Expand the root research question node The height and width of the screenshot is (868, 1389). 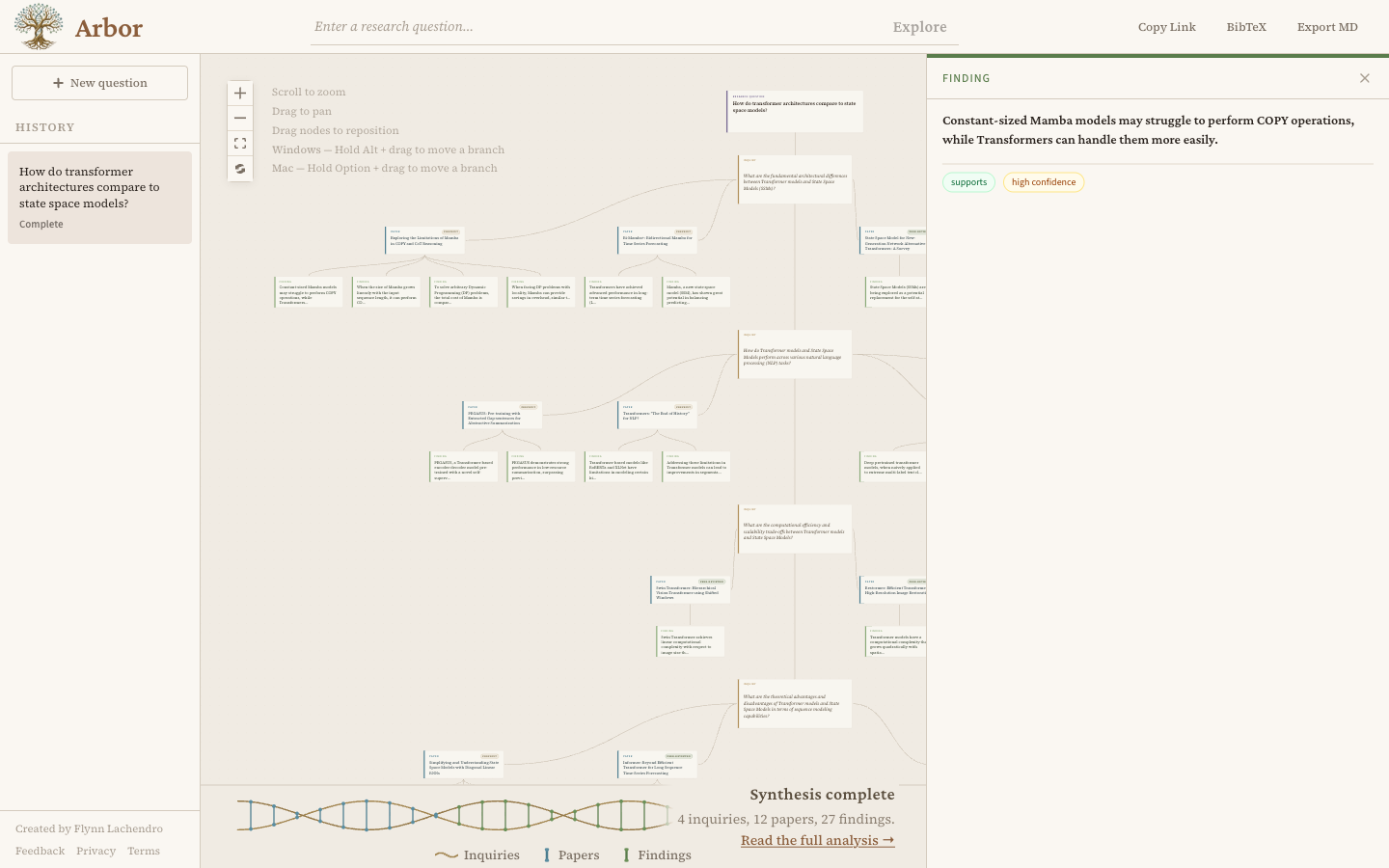coord(795,110)
